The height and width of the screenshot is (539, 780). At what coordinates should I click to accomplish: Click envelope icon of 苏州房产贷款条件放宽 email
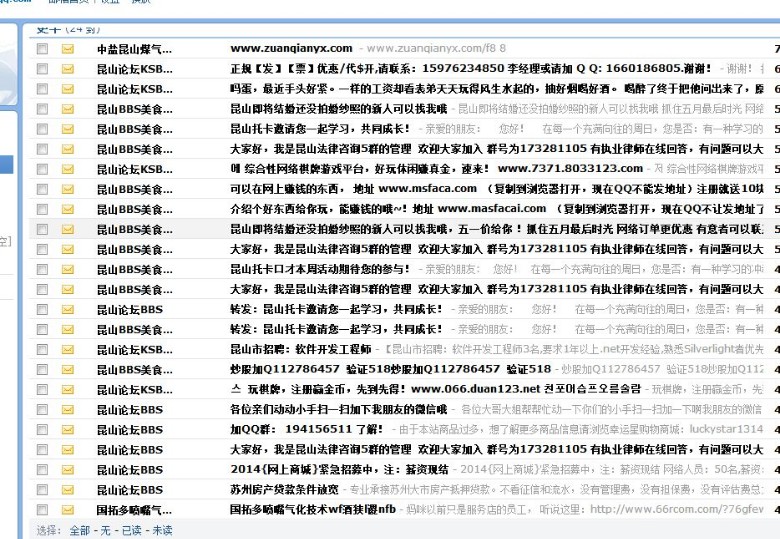tap(68, 489)
